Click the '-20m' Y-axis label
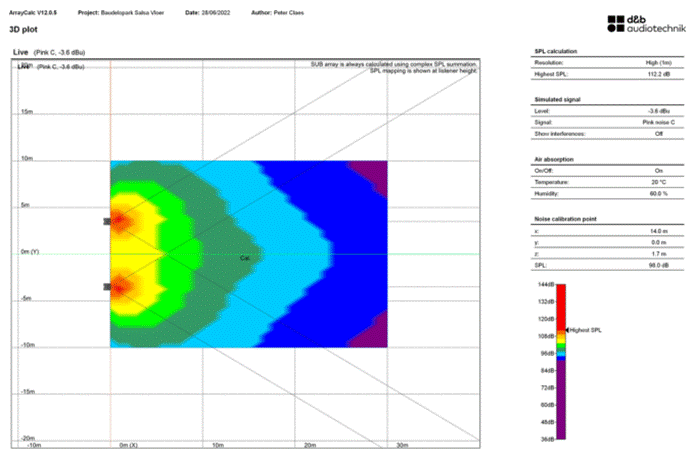This screenshot has width=692, height=460. (27, 438)
